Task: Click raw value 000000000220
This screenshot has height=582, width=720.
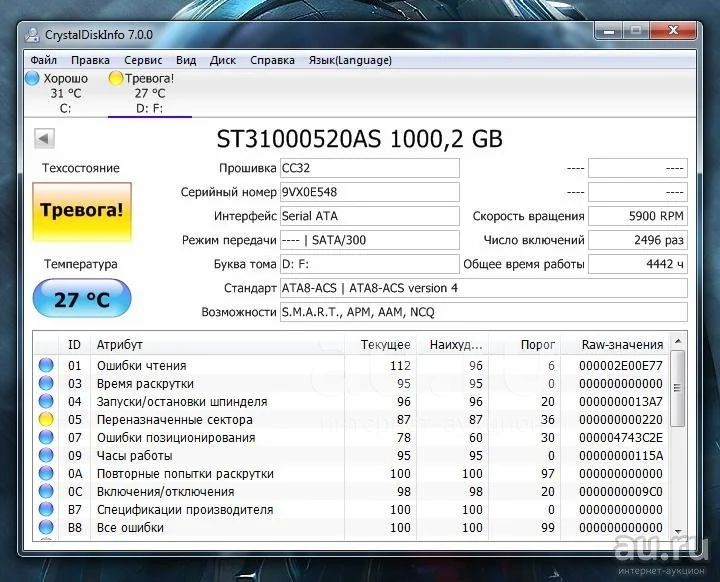Action: coord(621,419)
